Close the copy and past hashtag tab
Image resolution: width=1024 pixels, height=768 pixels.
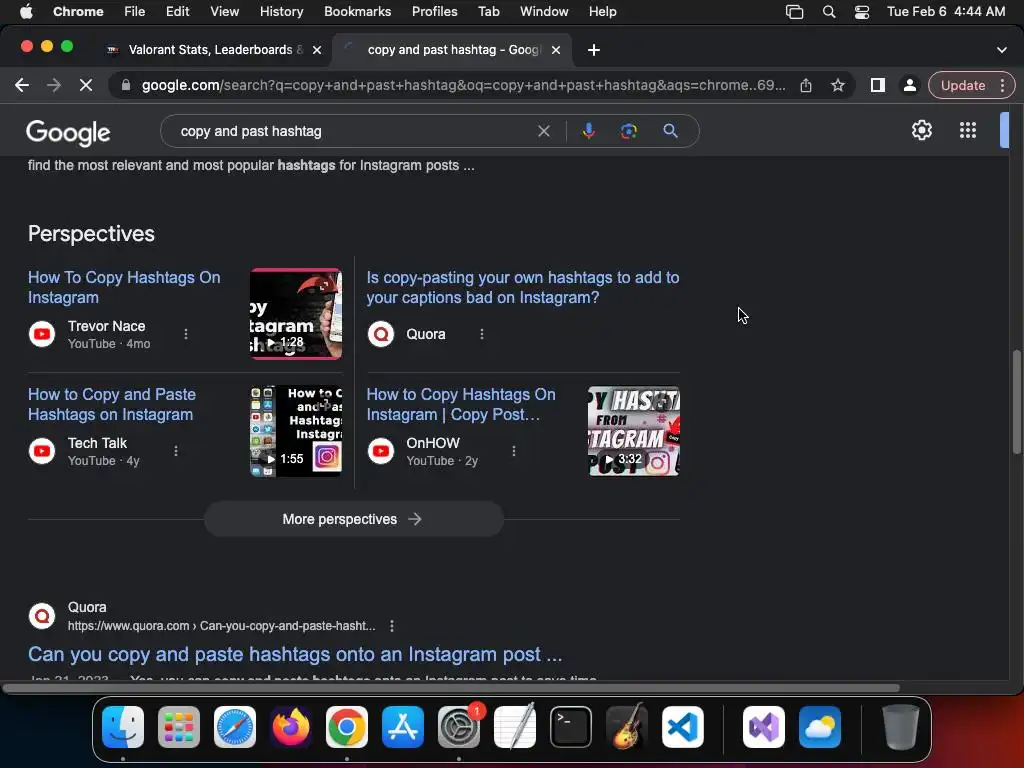(x=556, y=50)
